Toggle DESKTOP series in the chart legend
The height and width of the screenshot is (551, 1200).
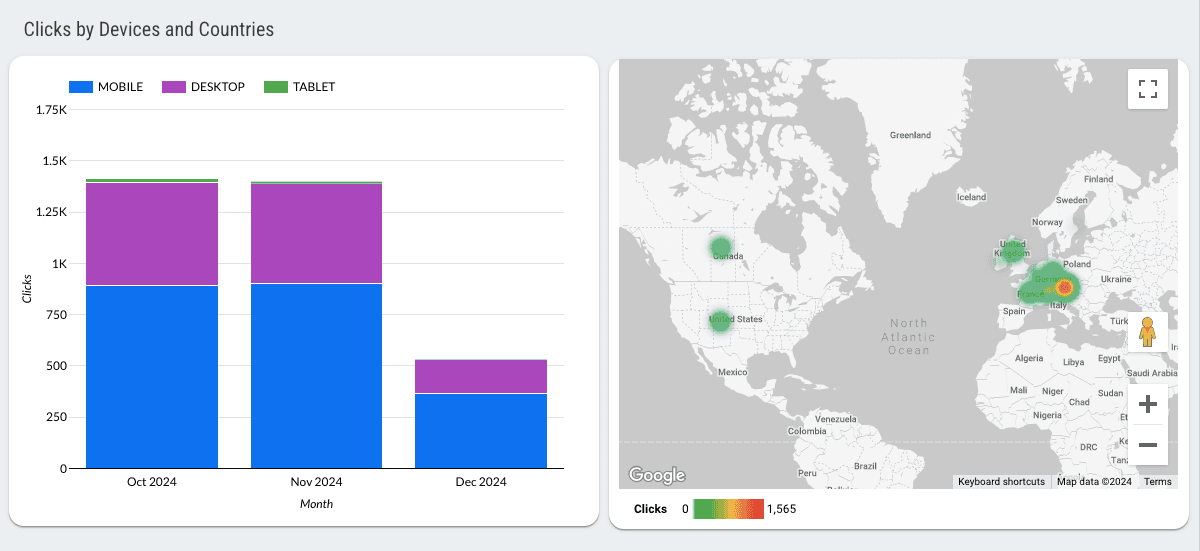(204, 87)
